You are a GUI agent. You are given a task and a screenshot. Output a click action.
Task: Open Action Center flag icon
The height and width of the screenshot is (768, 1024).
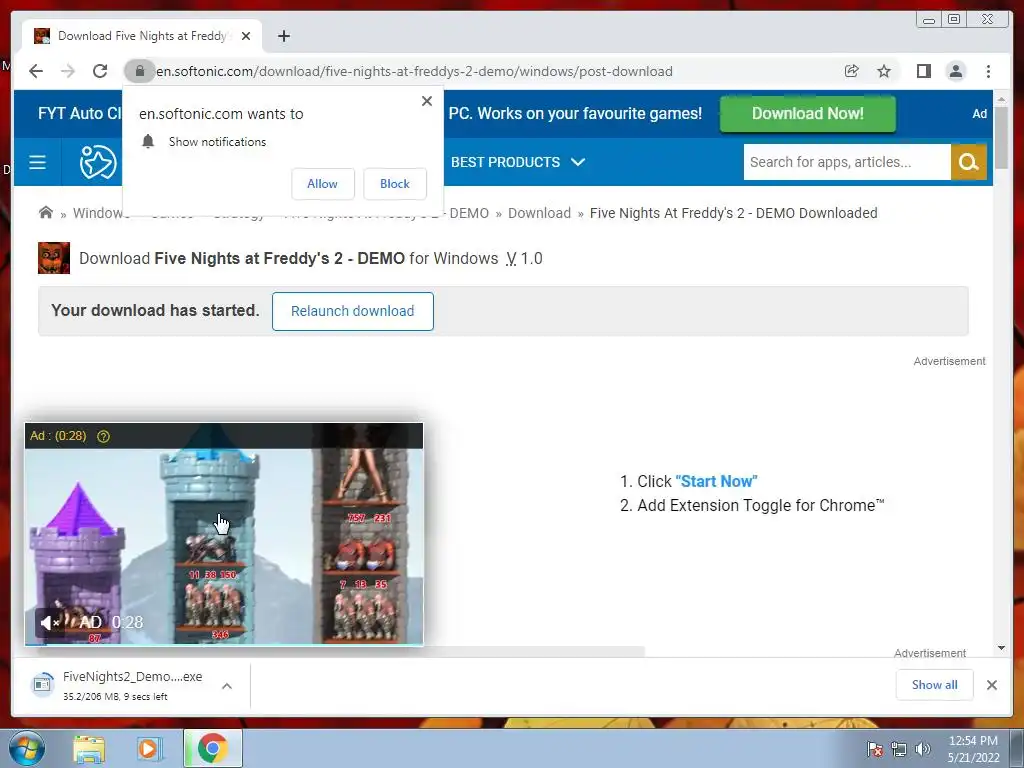point(875,748)
